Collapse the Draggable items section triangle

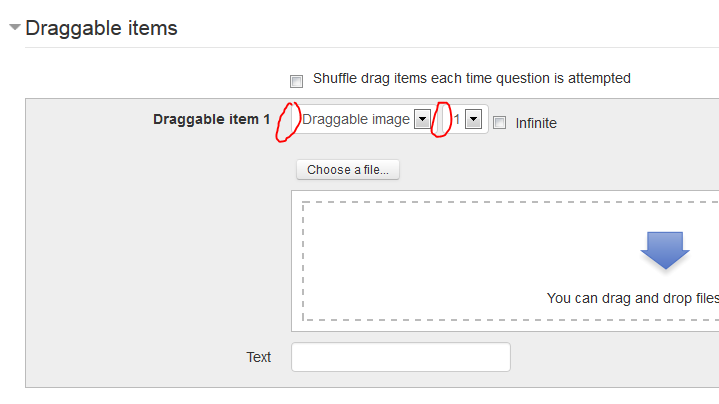[x=15, y=27]
